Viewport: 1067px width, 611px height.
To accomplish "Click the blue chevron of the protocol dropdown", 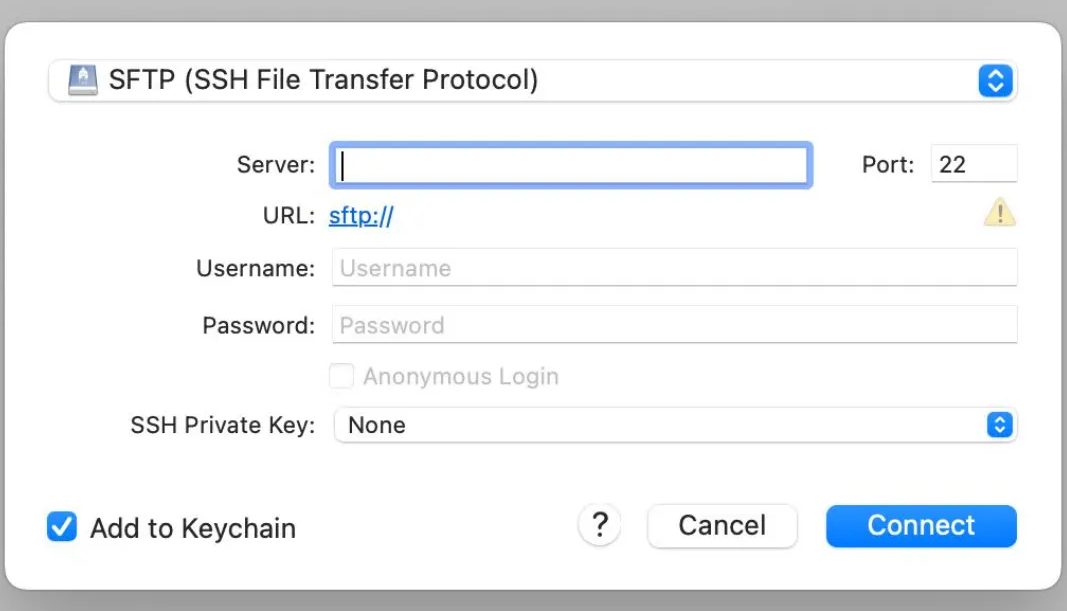I will (x=995, y=80).
